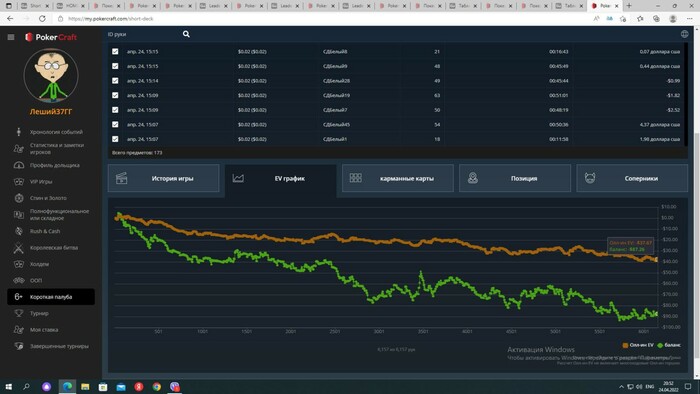Image resolution: width=700 pixels, height=394 pixels.
Task: Click the player avatar picture
Action: coord(51,75)
